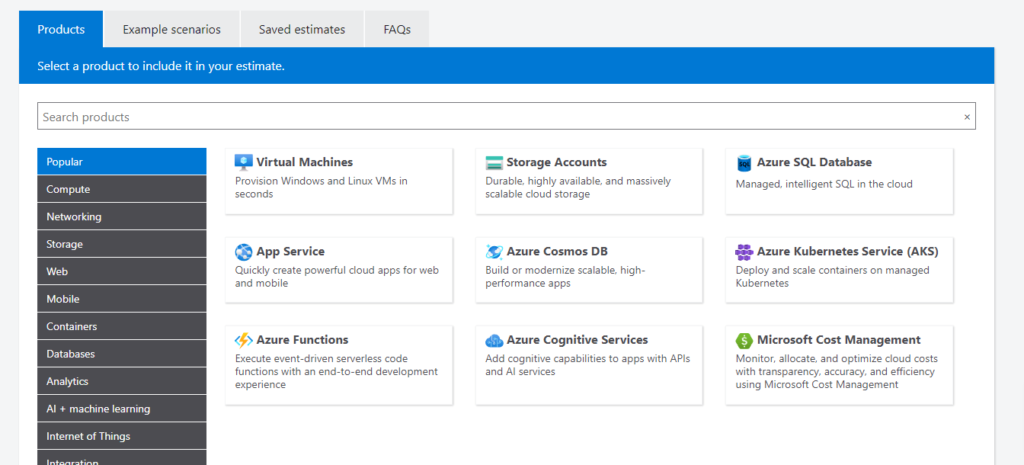1024x465 pixels.
Task: Go to the FAQs tab
Action: (x=397, y=30)
